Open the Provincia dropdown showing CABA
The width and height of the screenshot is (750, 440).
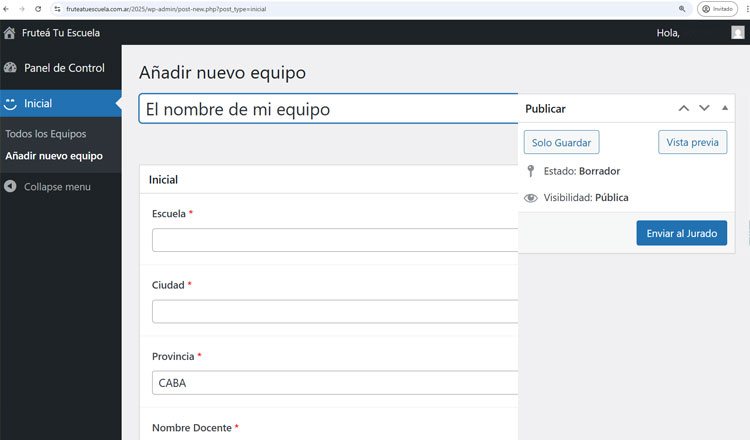335,383
